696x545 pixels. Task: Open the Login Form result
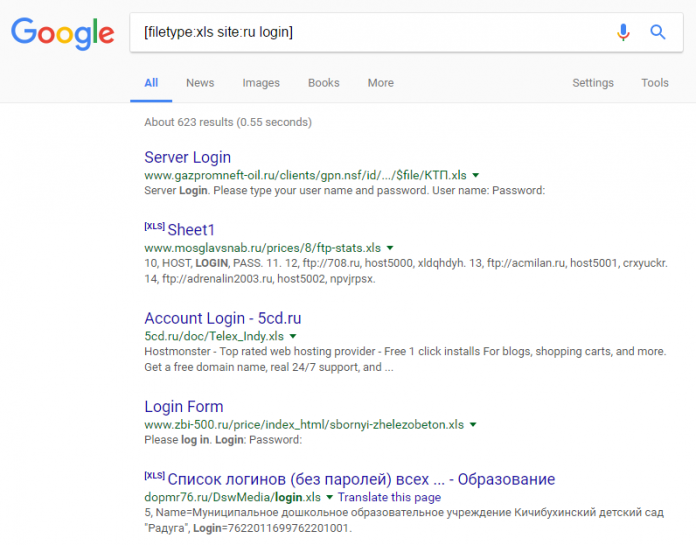click(184, 407)
